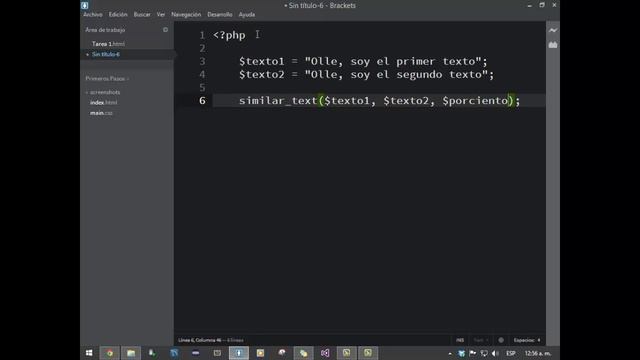Open the Primeros Pasos project dropdown
Image resolution: width=640 pixels, height=360 pixels.
107,78
